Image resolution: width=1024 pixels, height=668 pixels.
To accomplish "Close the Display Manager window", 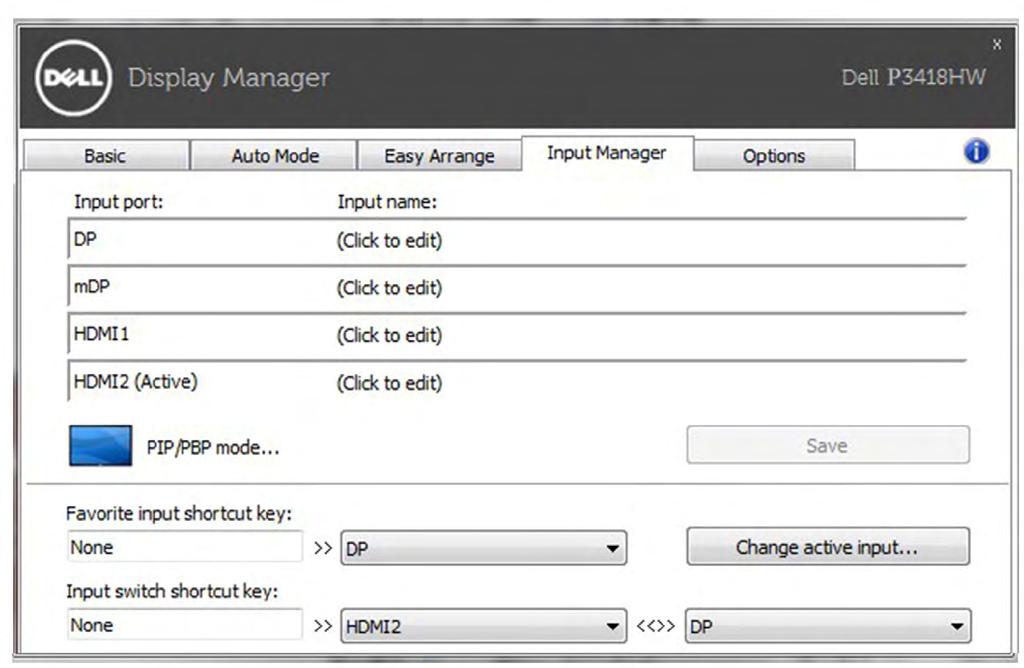I will [x=997, y=44].
